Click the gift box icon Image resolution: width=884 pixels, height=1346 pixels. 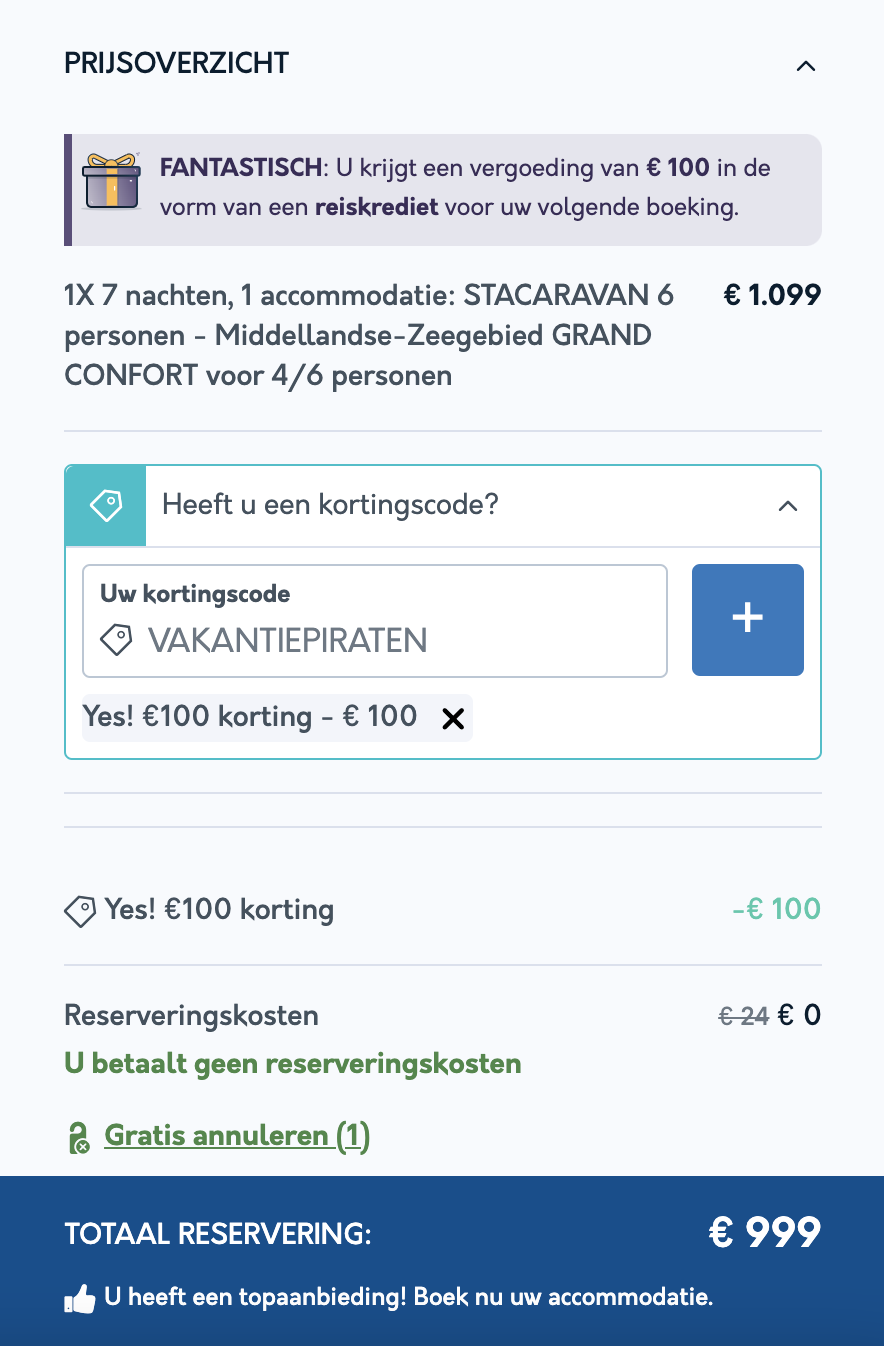coord(112,181)
